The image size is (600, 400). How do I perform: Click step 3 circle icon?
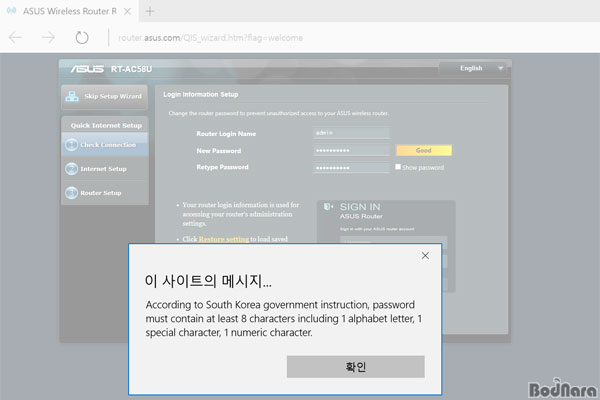[x=72, y=193]
